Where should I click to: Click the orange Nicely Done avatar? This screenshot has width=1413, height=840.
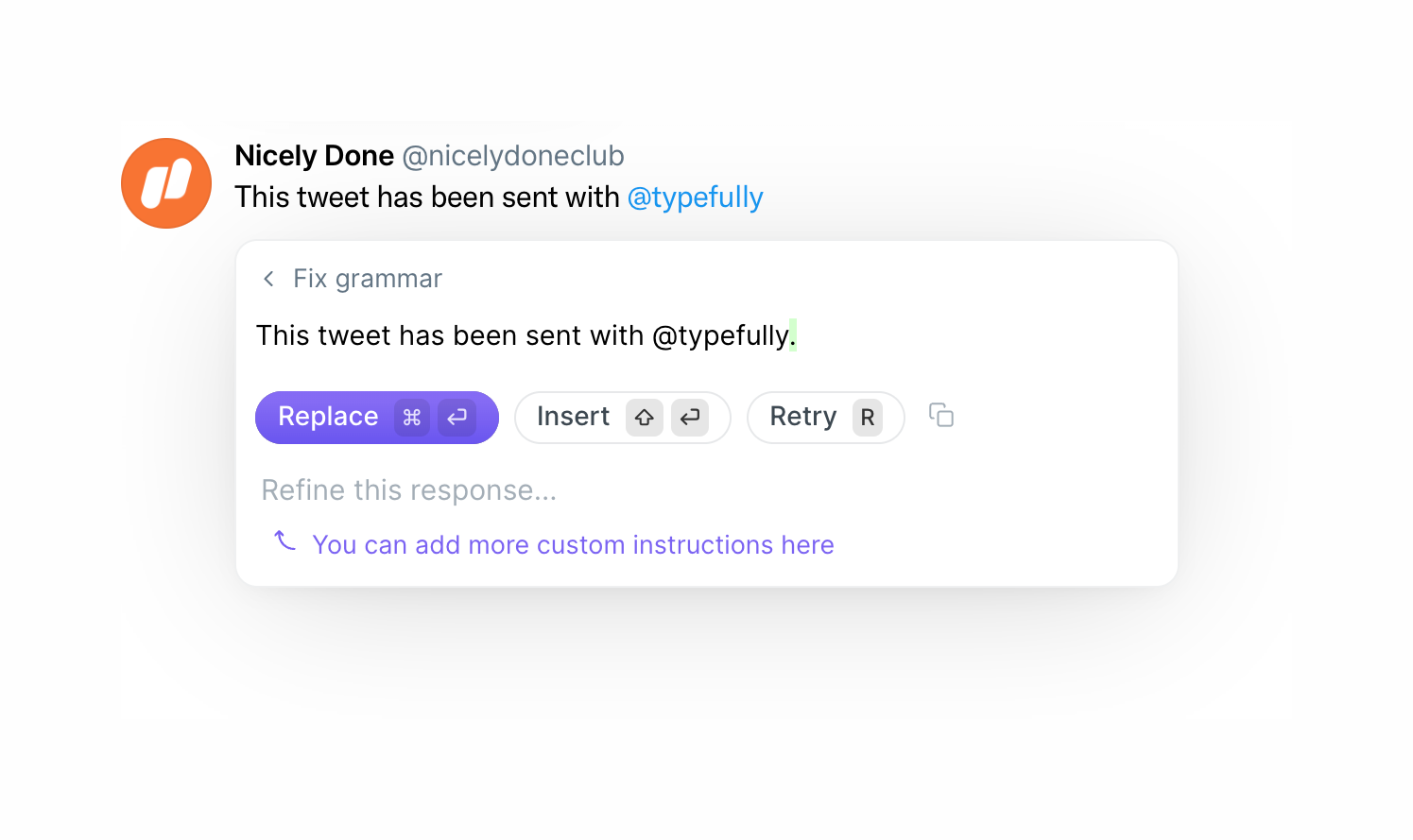(x=166, y=183)
